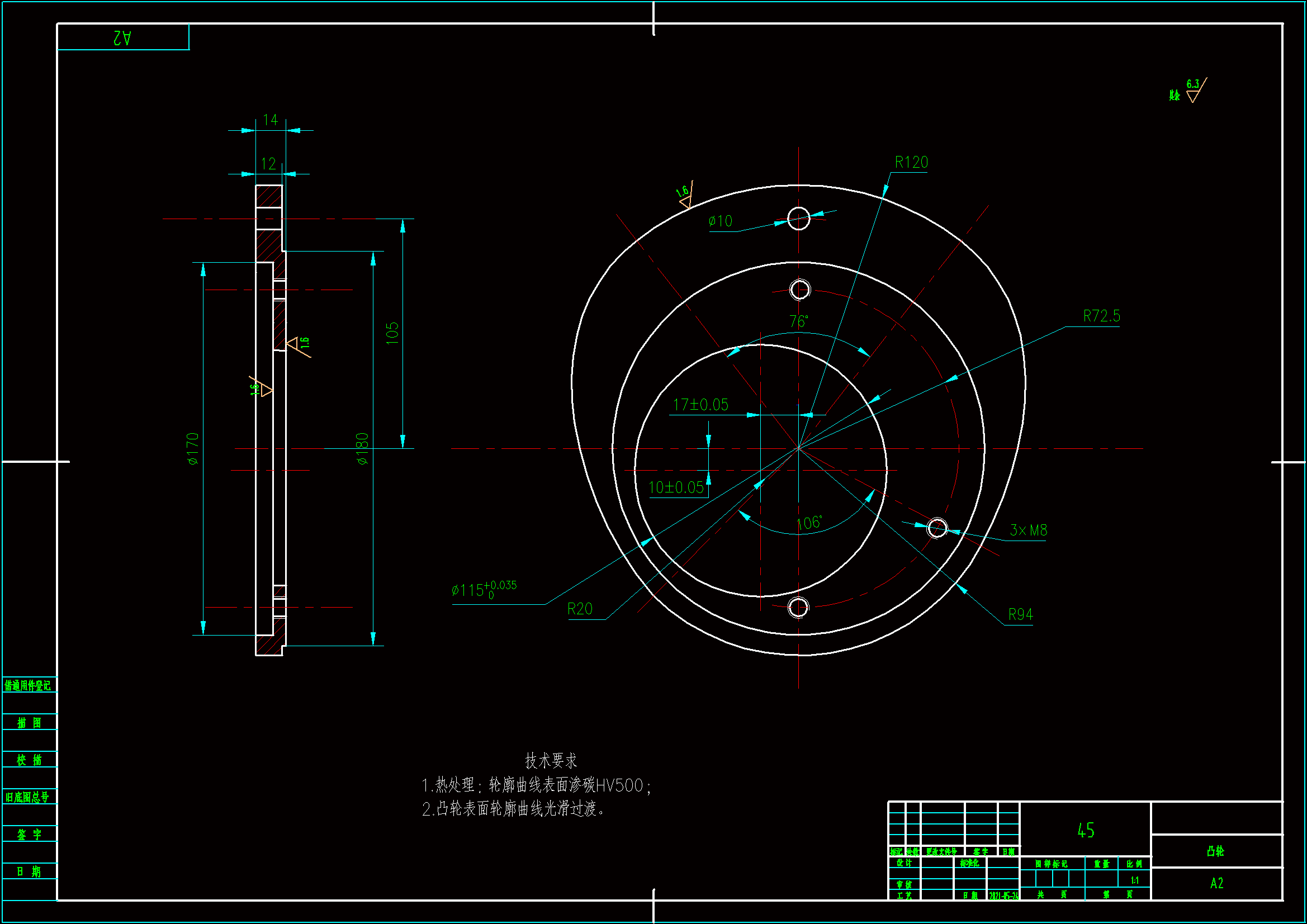Select the 105 vertical dimension text
This screenshot has height=924, width=1307.
[392, 334]
